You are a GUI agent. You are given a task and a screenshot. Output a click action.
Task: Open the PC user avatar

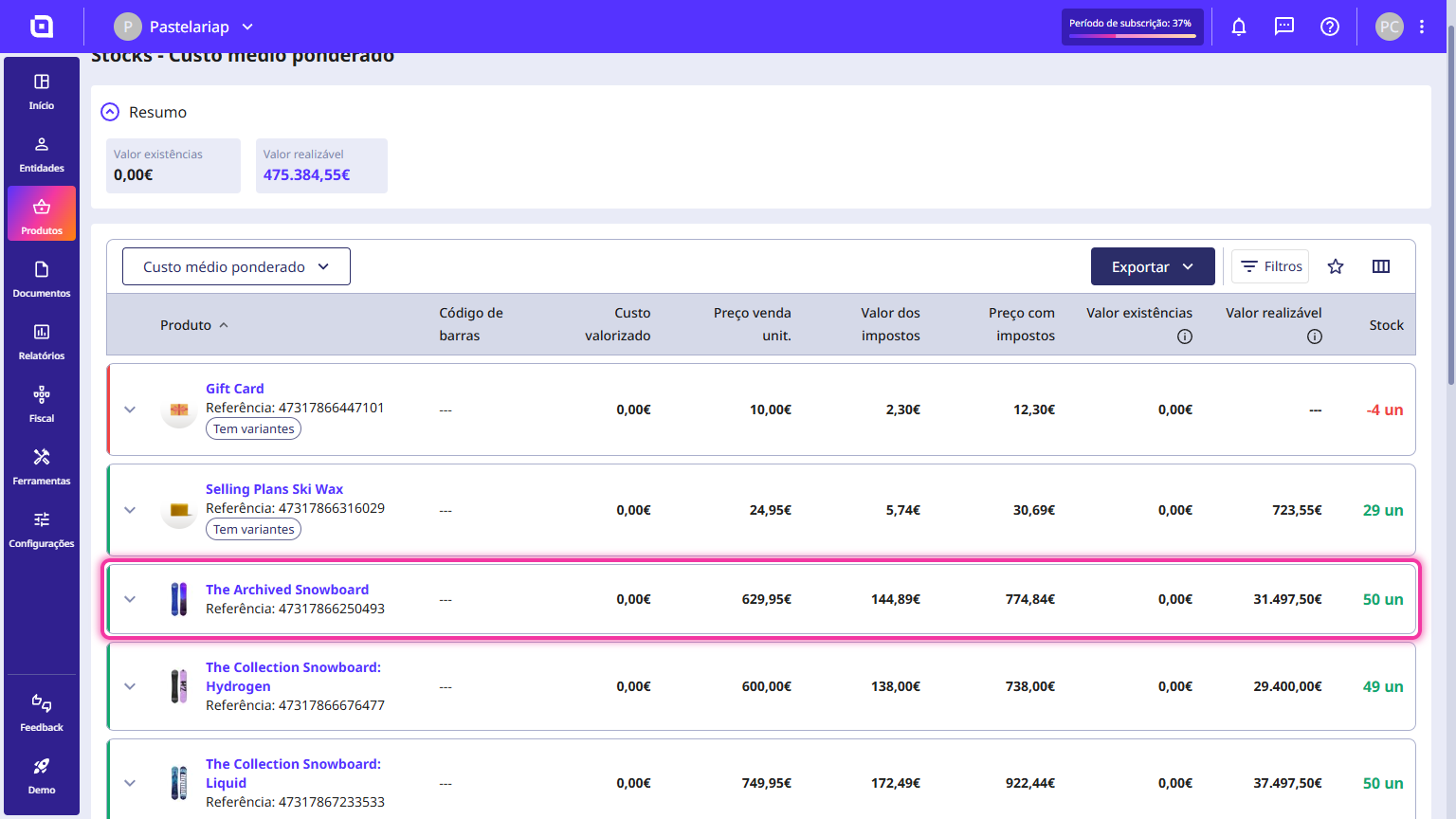1390,27
